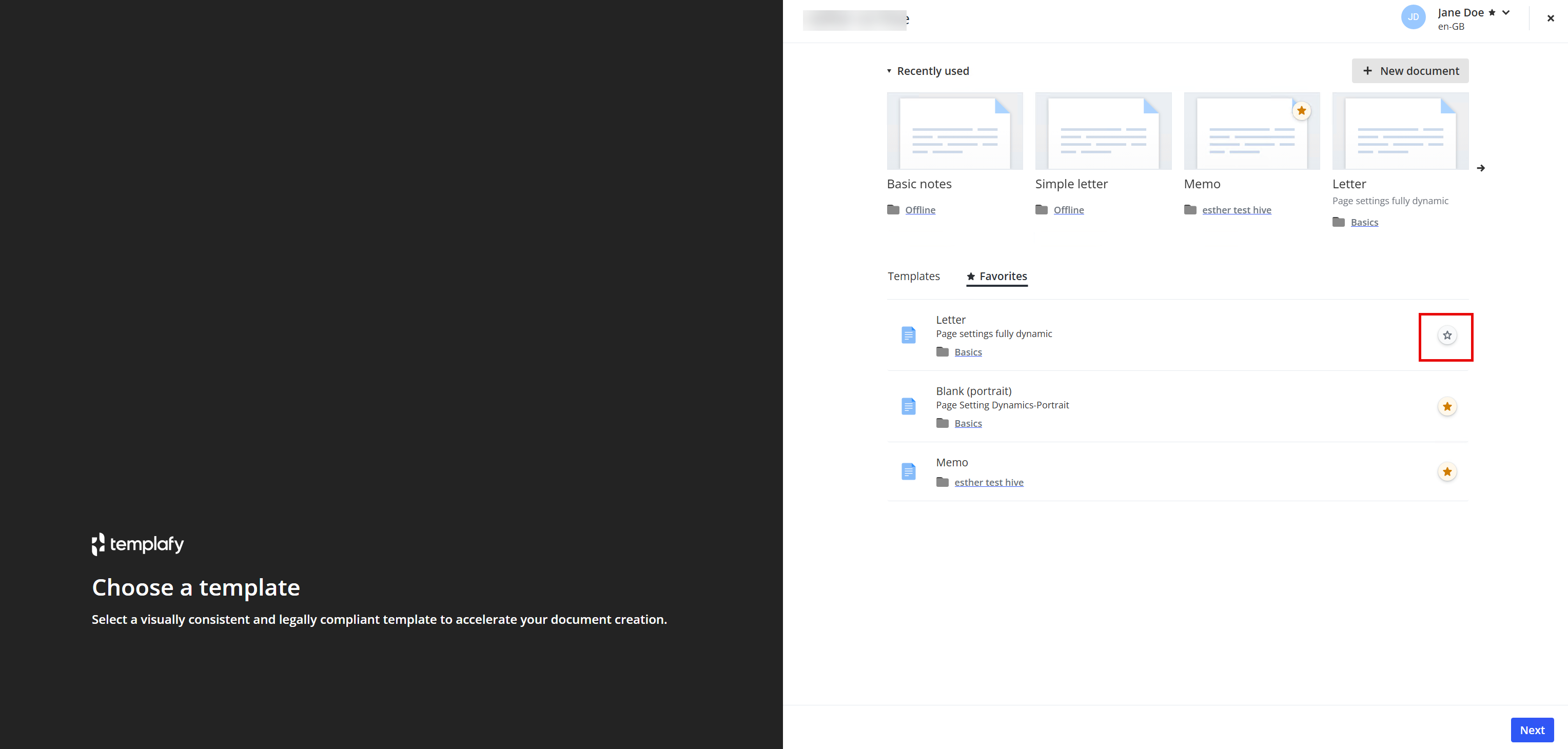1568x749 pixels.
Task: Create a New document
Action: pos(1410,71)
